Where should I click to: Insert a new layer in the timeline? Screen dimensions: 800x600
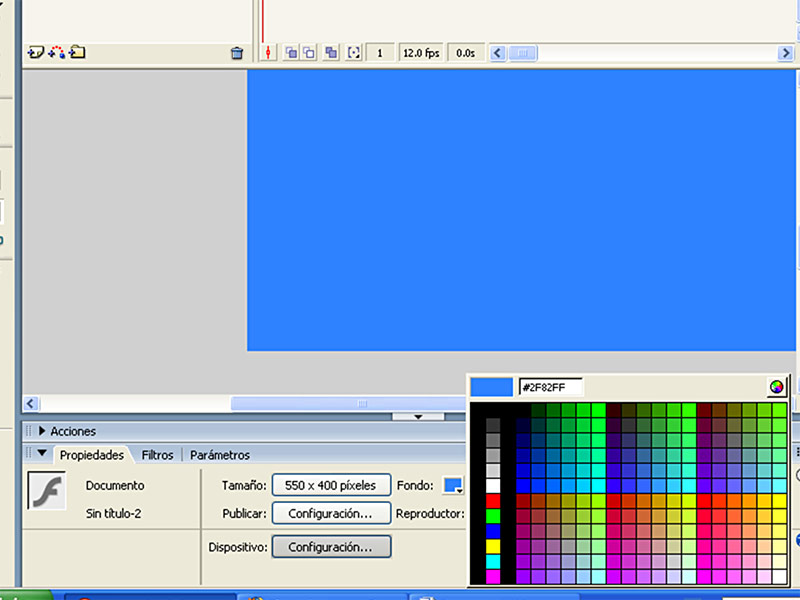pos(37,51)
